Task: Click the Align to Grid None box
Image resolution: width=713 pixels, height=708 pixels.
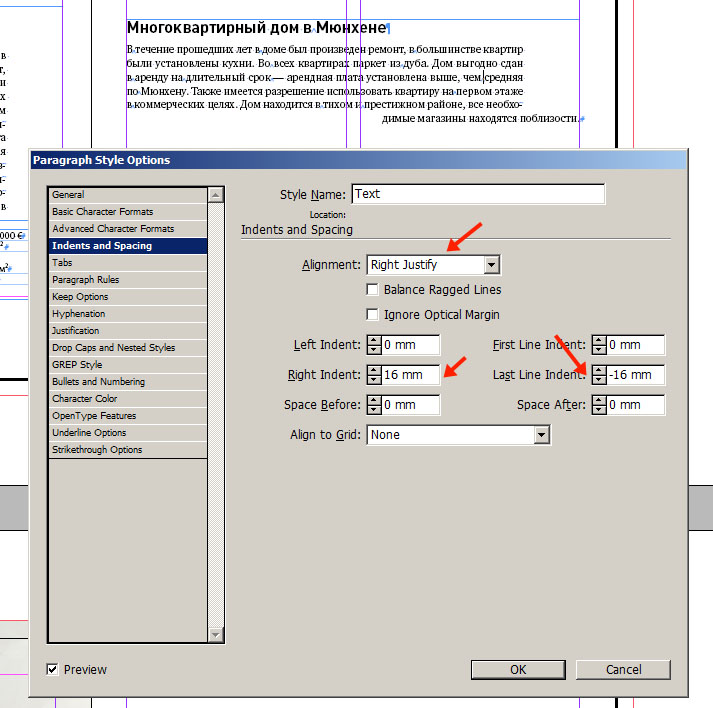Action: (x=458, y=435)
